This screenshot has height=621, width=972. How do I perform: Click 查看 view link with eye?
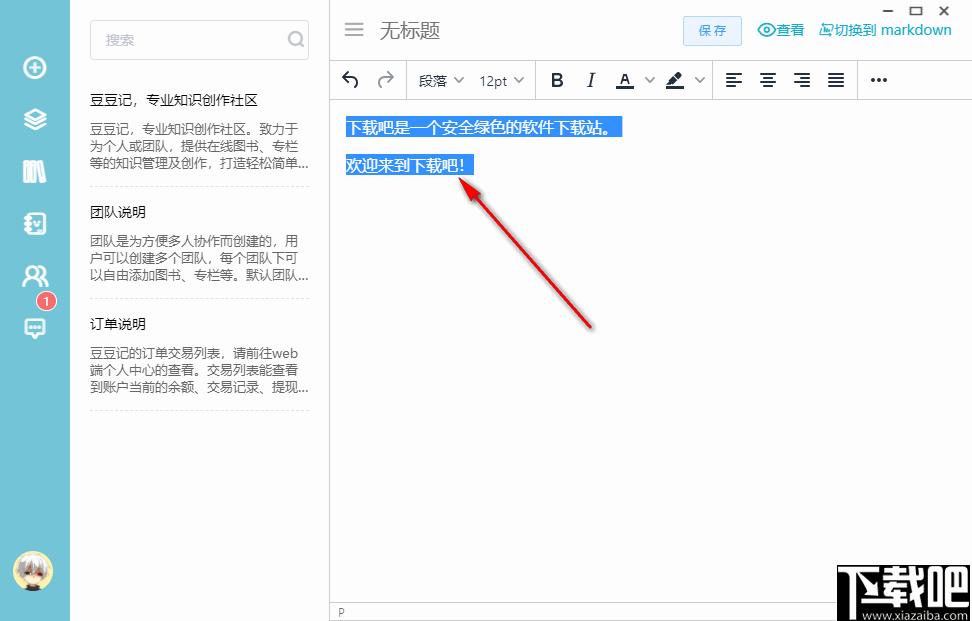[x=780, y=30]
